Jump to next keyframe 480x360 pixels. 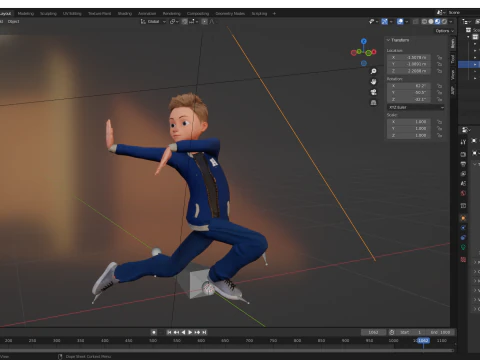197,332
